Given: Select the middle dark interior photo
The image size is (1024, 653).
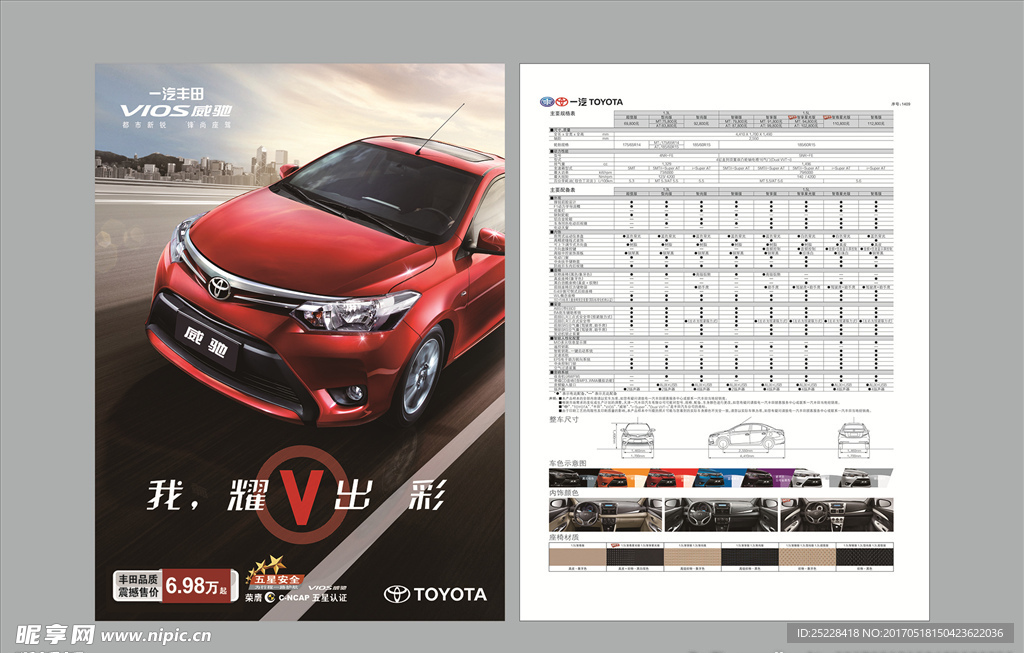Looking at the screenshot, I should click(721, 515).
